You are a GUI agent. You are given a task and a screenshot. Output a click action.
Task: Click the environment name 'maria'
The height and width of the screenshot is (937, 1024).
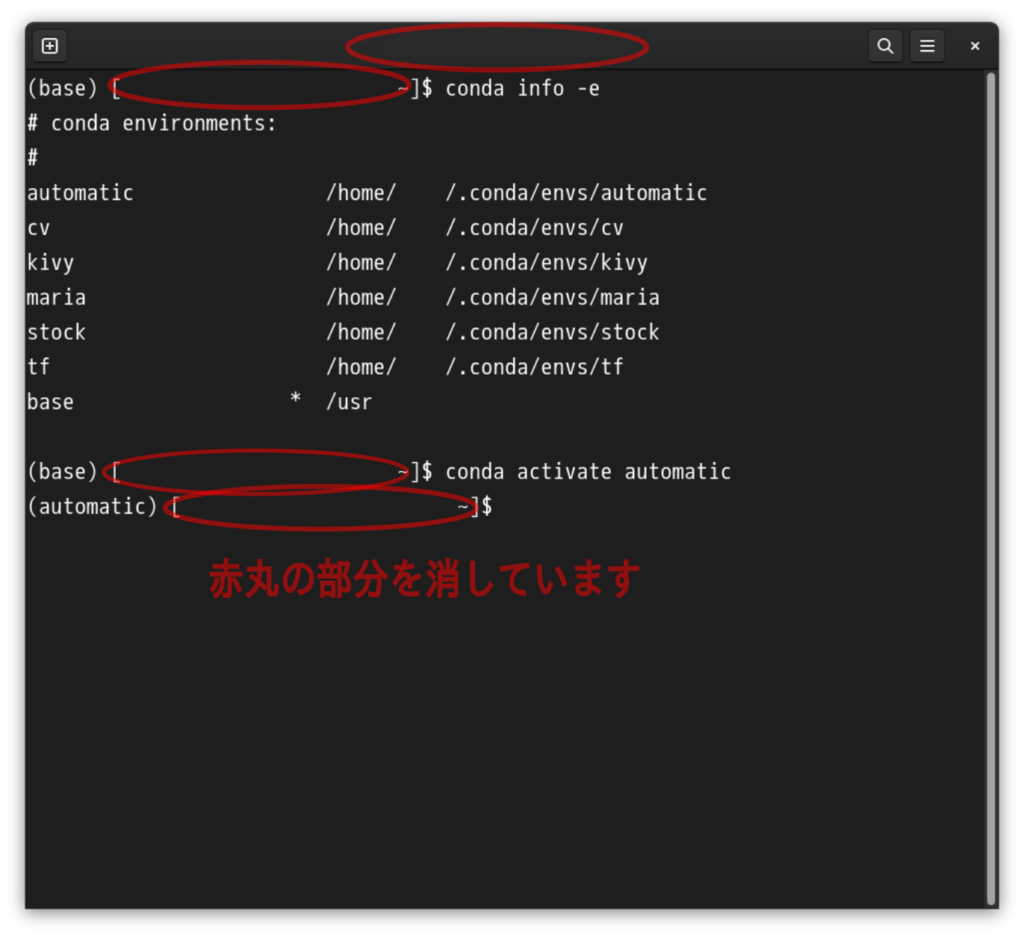57,297
